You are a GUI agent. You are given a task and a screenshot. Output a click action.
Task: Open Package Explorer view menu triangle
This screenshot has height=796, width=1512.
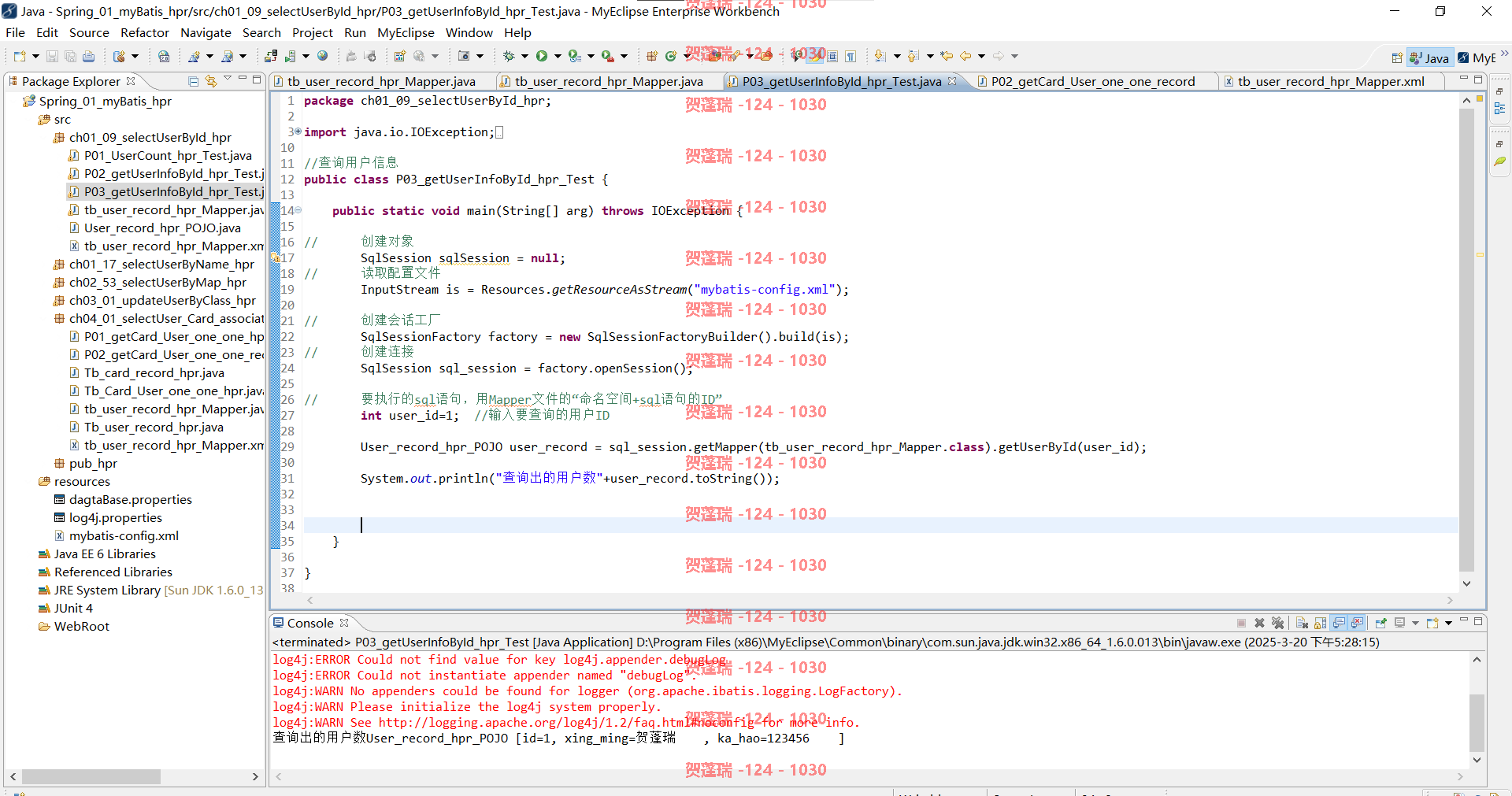click(228, 79)
